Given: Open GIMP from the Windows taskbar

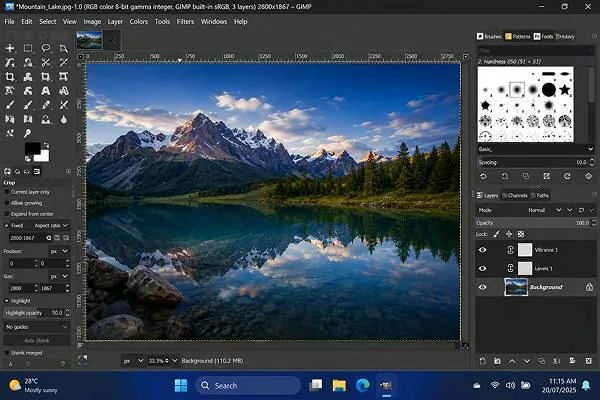Looking at the screenshot, I should click(386, 385).
